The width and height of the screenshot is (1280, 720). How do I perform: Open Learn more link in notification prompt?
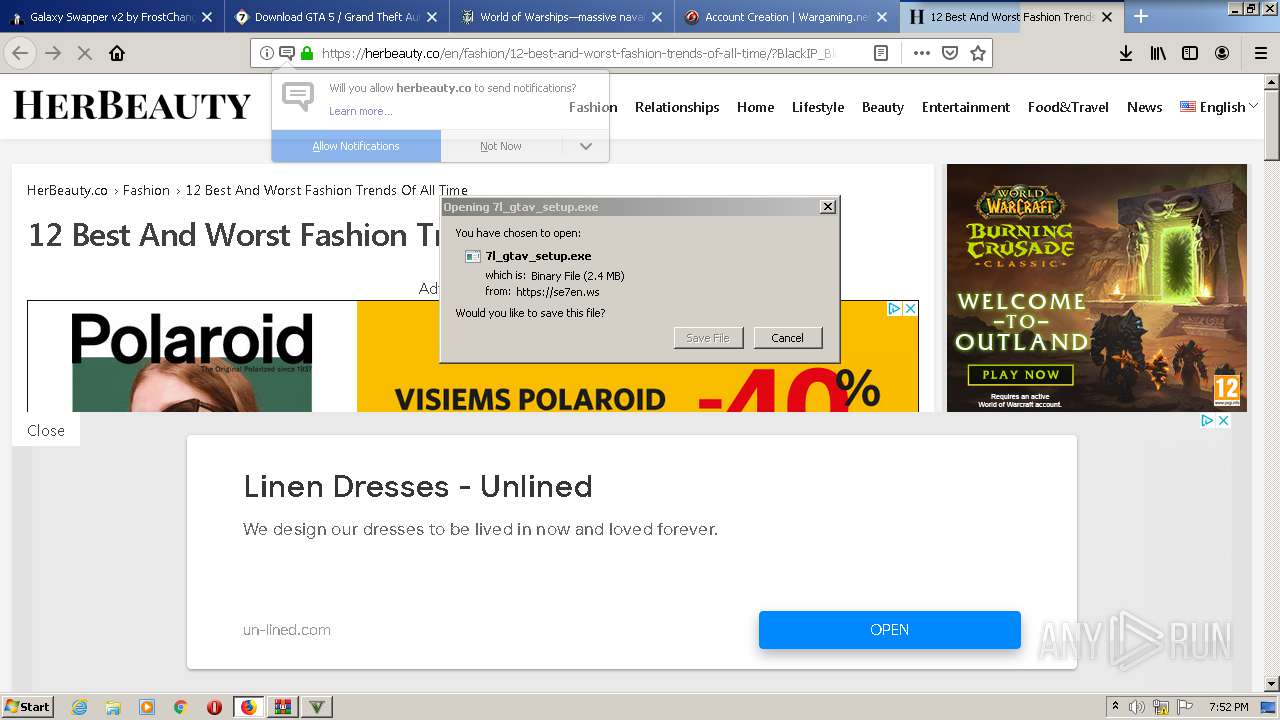360,111
